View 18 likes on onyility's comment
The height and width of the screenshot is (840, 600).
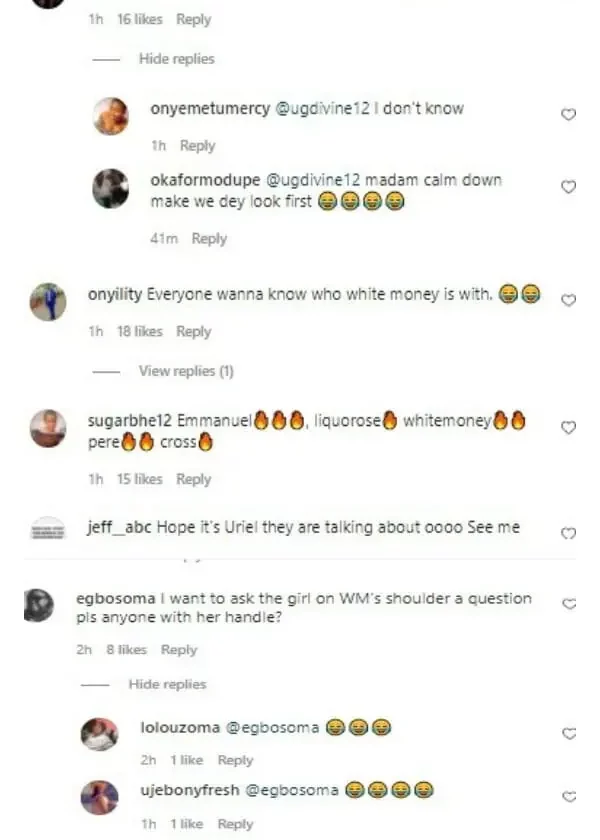[139, 332]
